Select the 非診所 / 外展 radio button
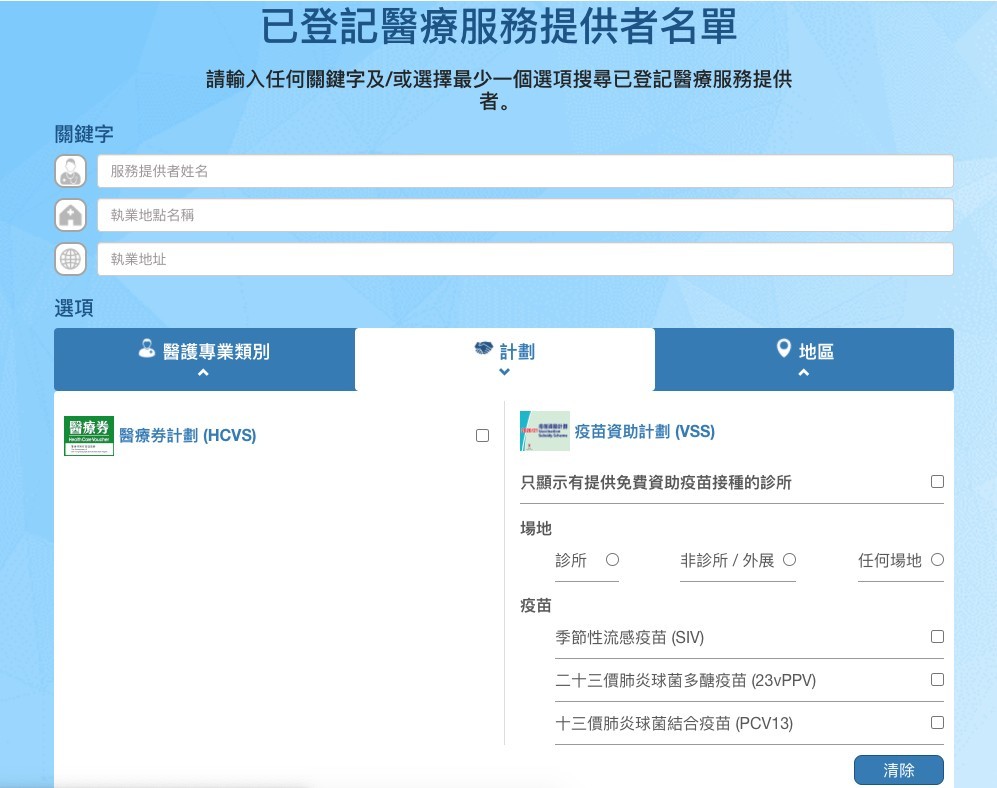997x788 pixels. tap(789, 560)
